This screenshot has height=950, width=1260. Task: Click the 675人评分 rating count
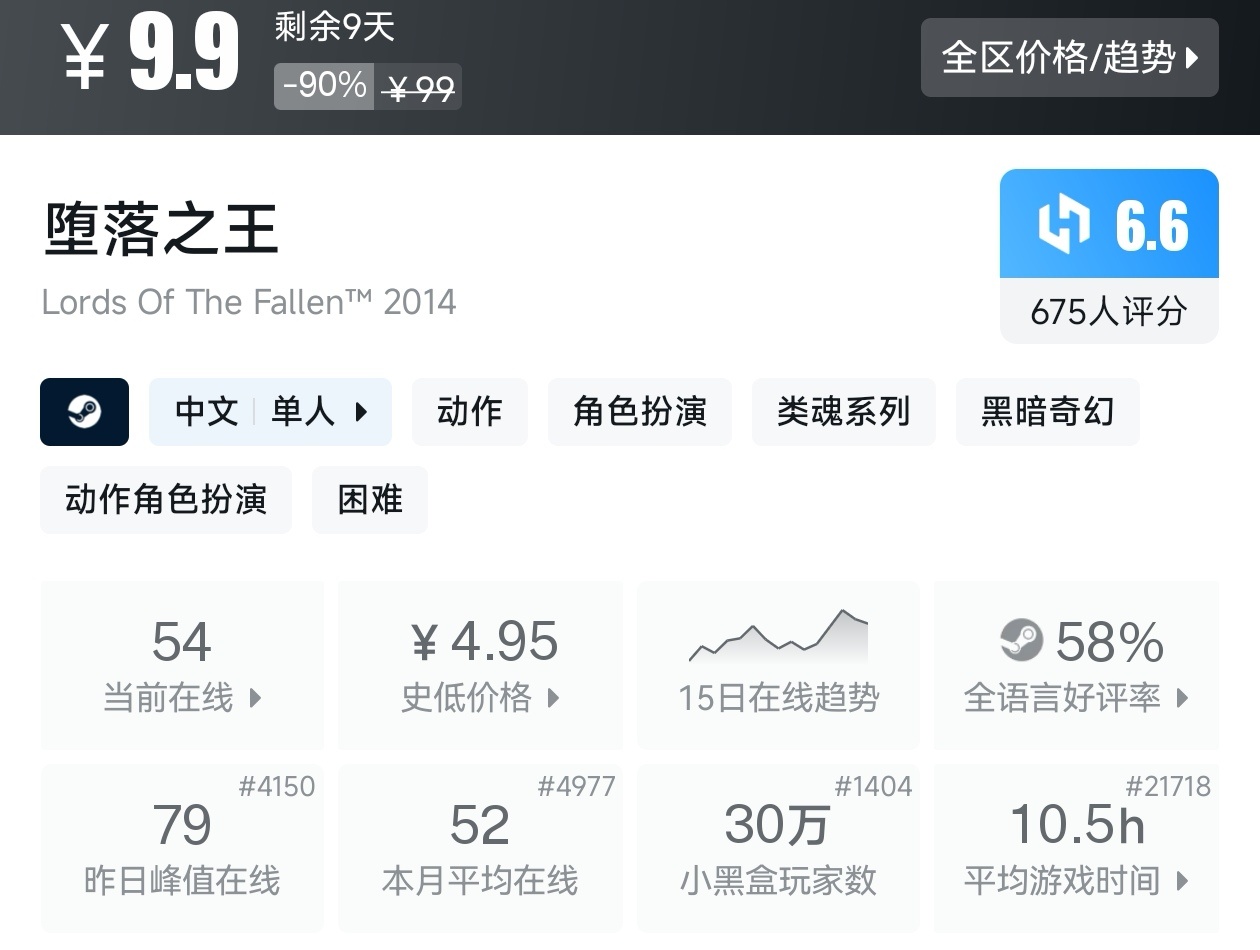point(1108,312)
